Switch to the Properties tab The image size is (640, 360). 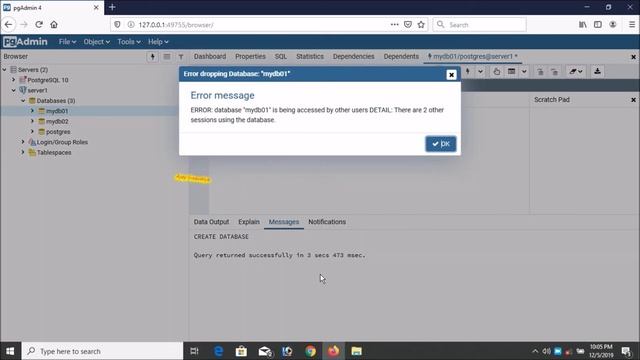[250, 56]
